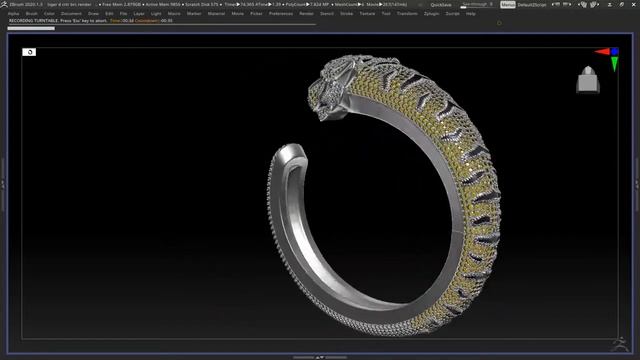Click the turntable recording indicator icon
The height and width of the screenshot is (360, 640).
(29, 52)
